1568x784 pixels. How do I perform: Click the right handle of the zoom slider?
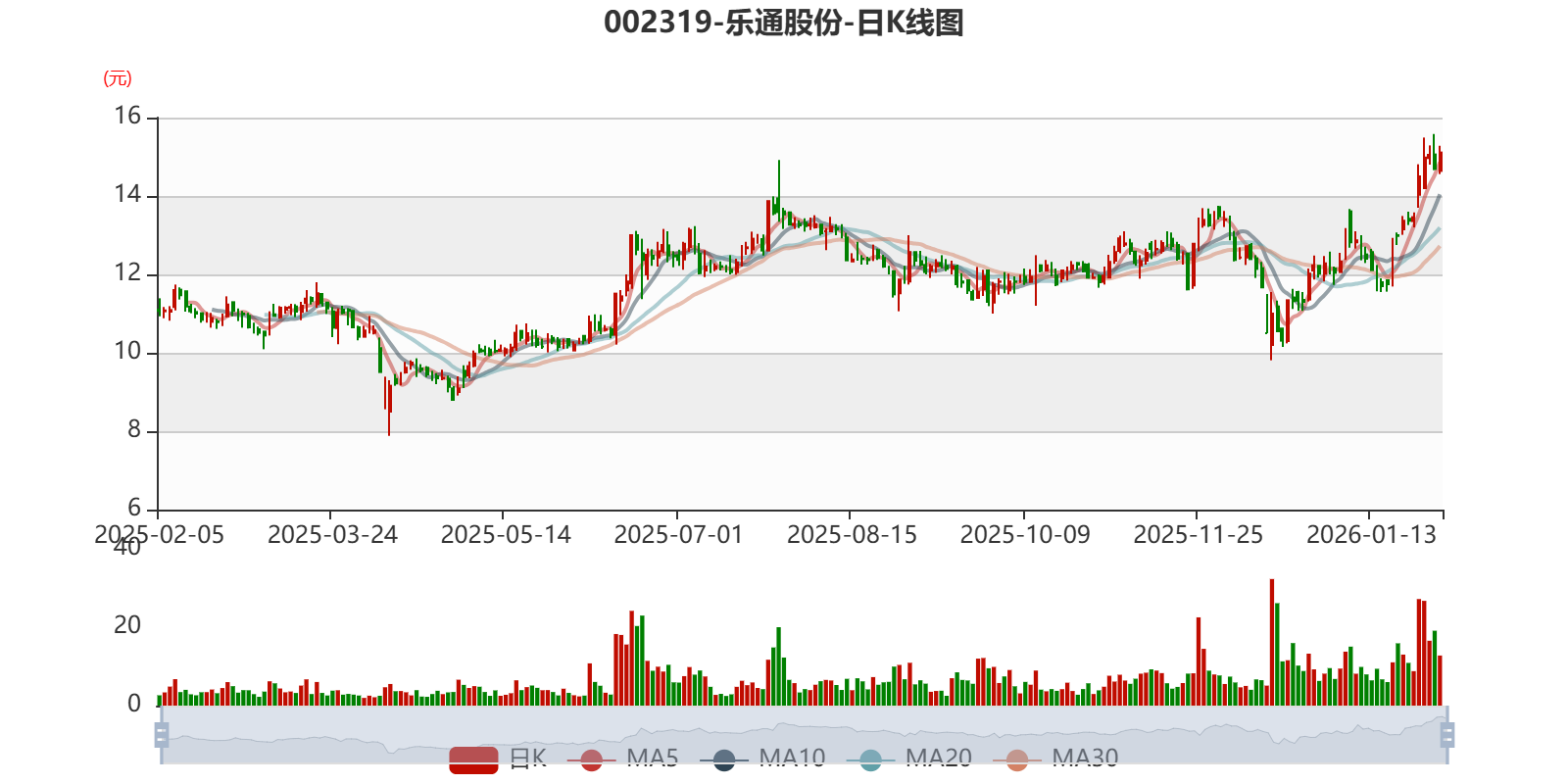(1447, 735)
